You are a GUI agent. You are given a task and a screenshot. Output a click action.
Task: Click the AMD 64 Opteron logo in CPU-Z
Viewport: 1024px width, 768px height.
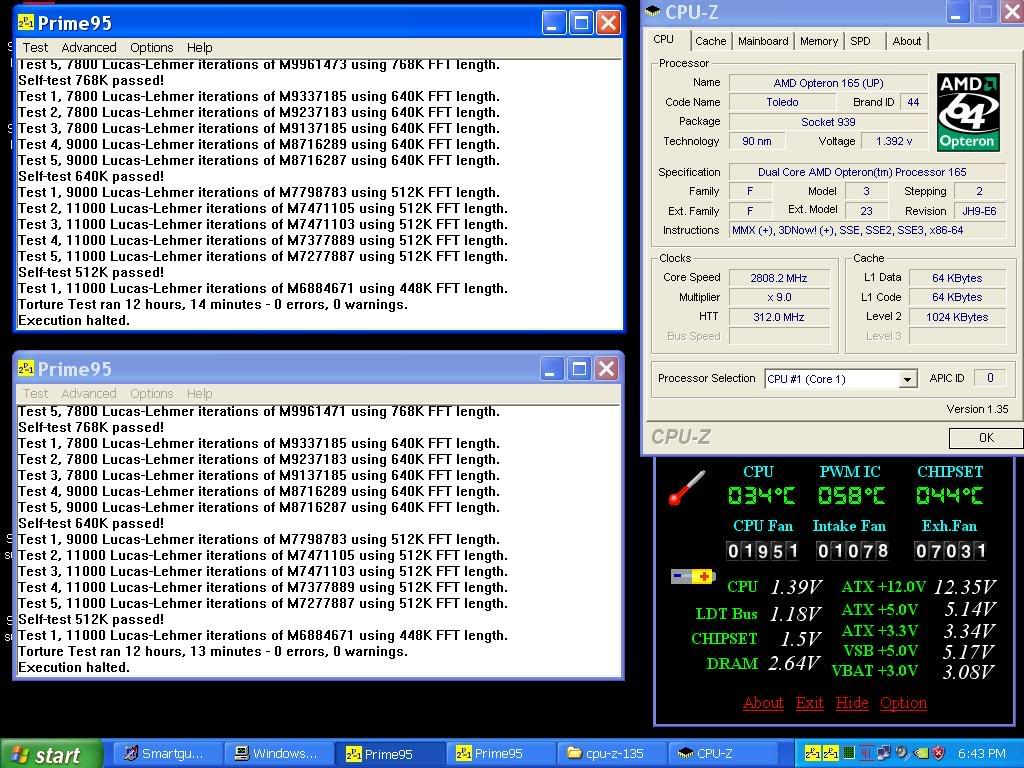click(x=968, y=112)
